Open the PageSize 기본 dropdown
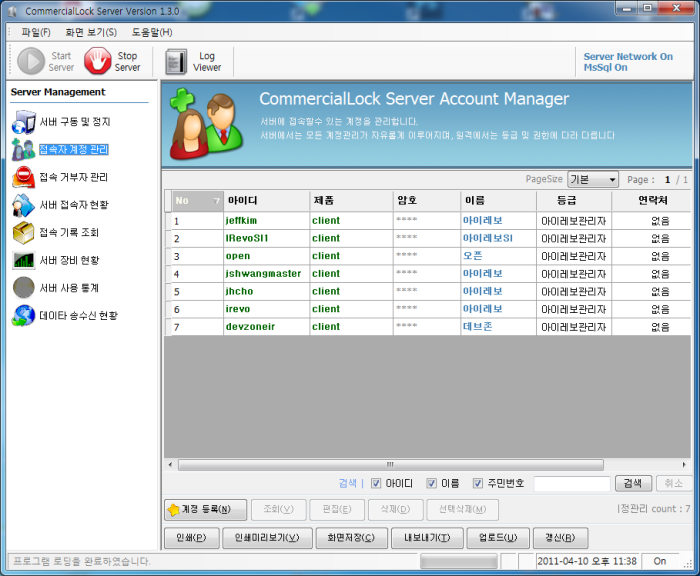This screenshot has width=700, height=576. tap(593, 179)
